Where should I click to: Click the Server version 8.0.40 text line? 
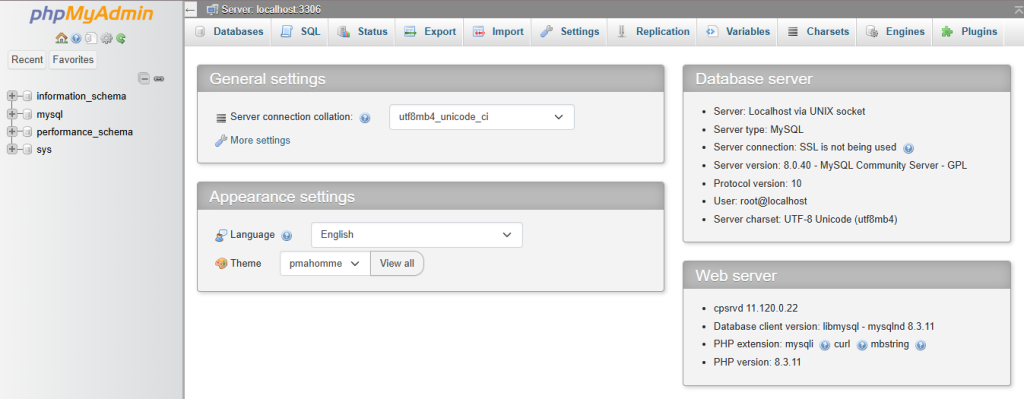click(x=840, y=166)
